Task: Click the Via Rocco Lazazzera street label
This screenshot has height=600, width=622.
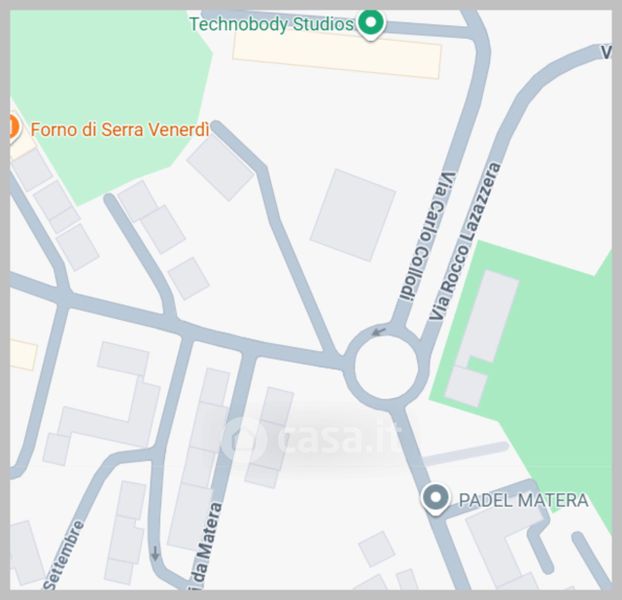Action: 465,241
